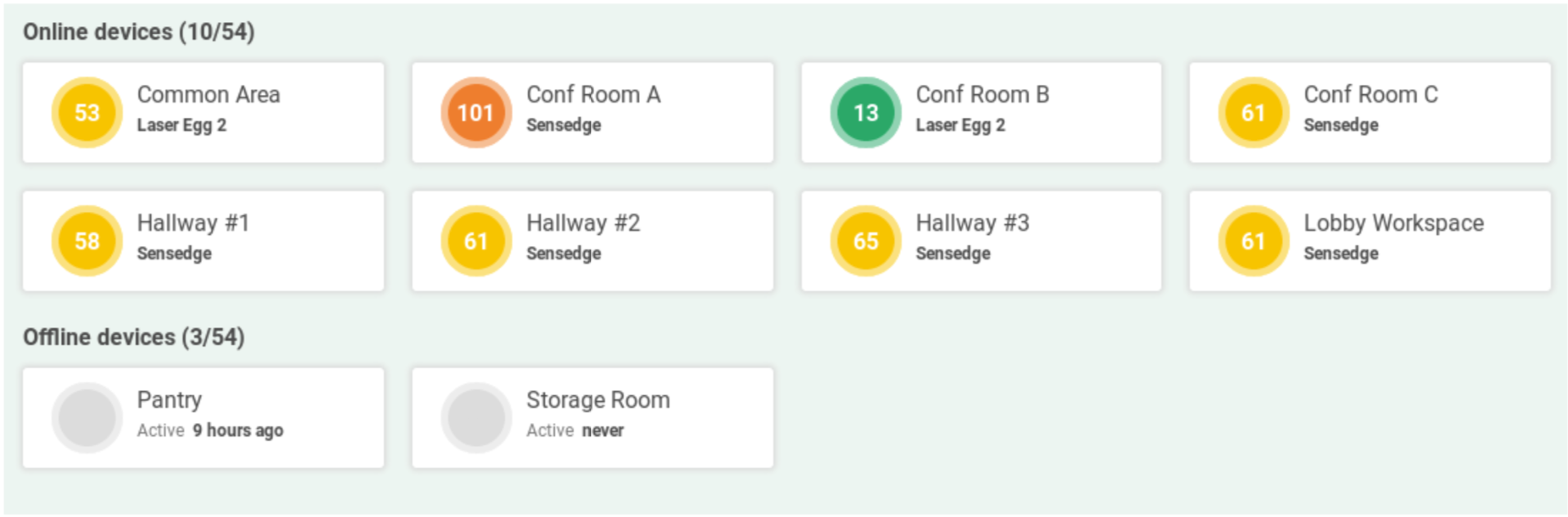Expand the Offline devices section header

tap(135, 336)
